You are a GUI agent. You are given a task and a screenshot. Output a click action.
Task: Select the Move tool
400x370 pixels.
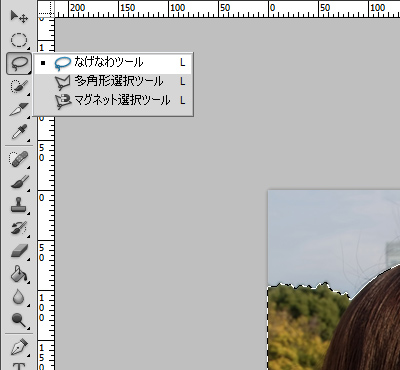coord(19,16)
